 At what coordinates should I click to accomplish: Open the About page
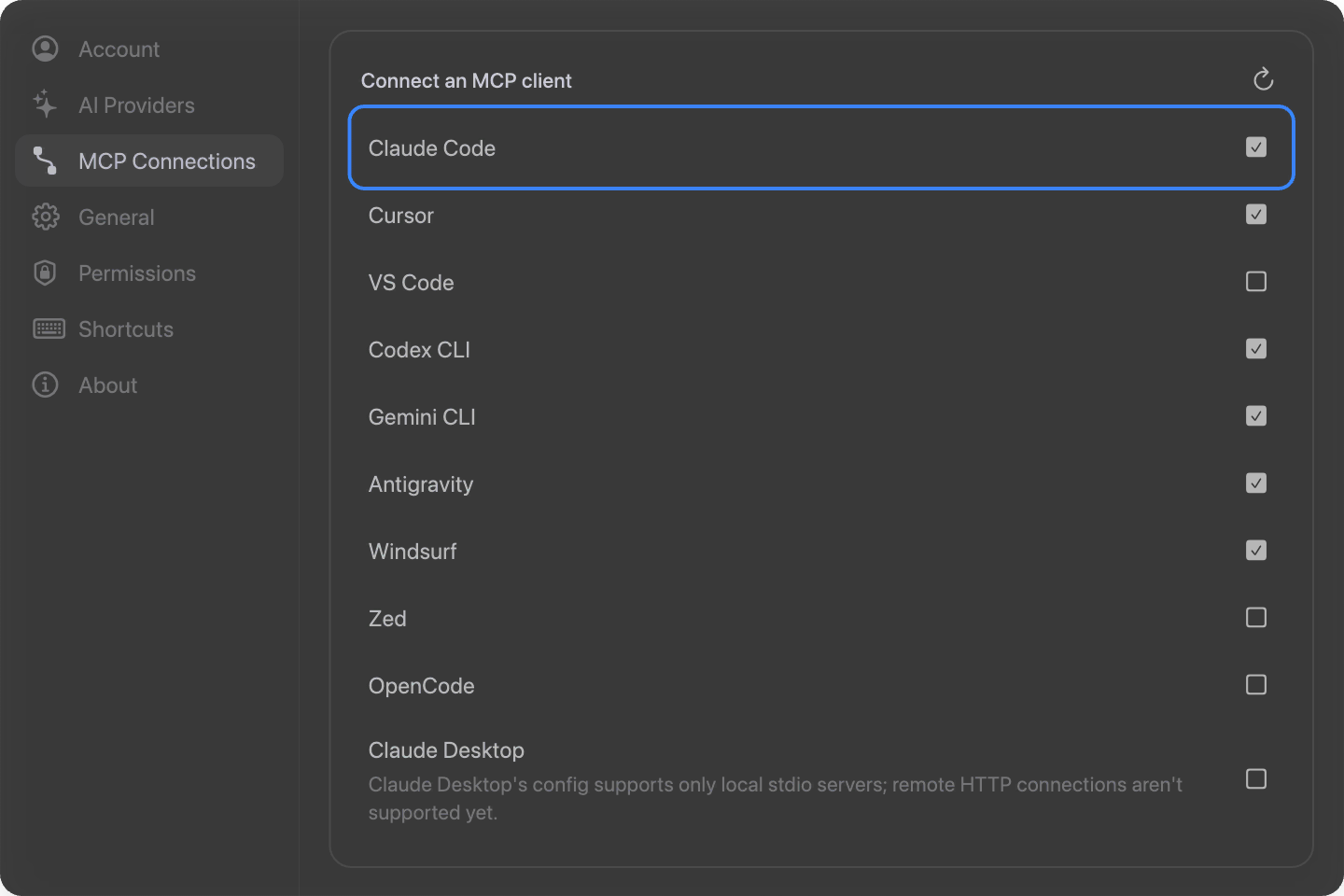coord(149,385)
